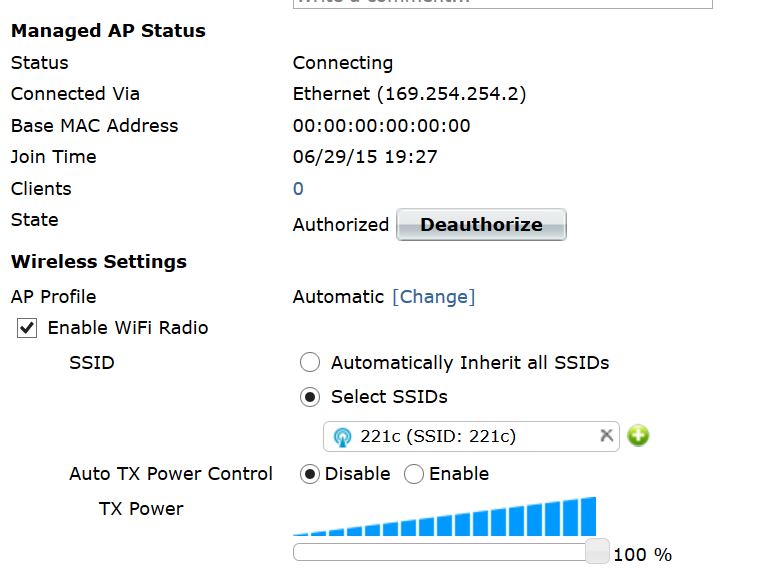Click the TX Power slider handle
780x575 pixels.
pyautogui.click(x=597, y=551)
